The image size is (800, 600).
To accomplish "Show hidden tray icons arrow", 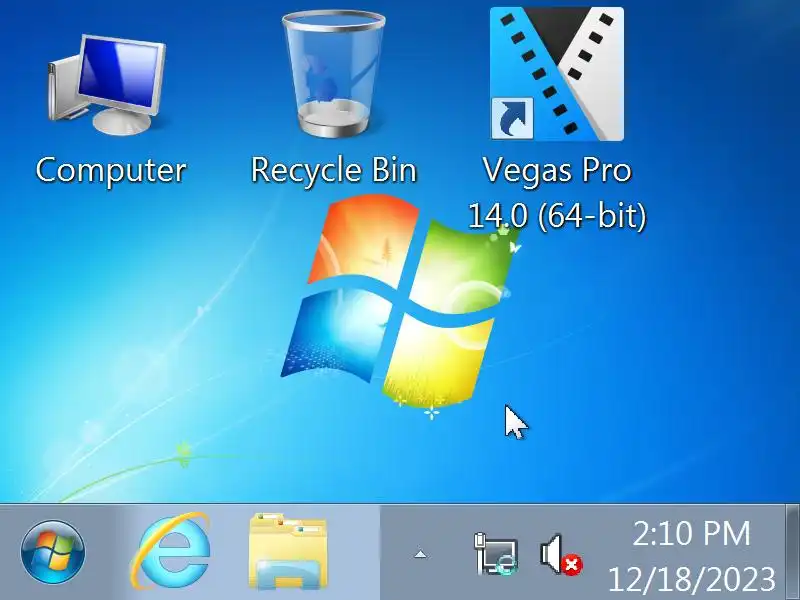I will 420,554.
